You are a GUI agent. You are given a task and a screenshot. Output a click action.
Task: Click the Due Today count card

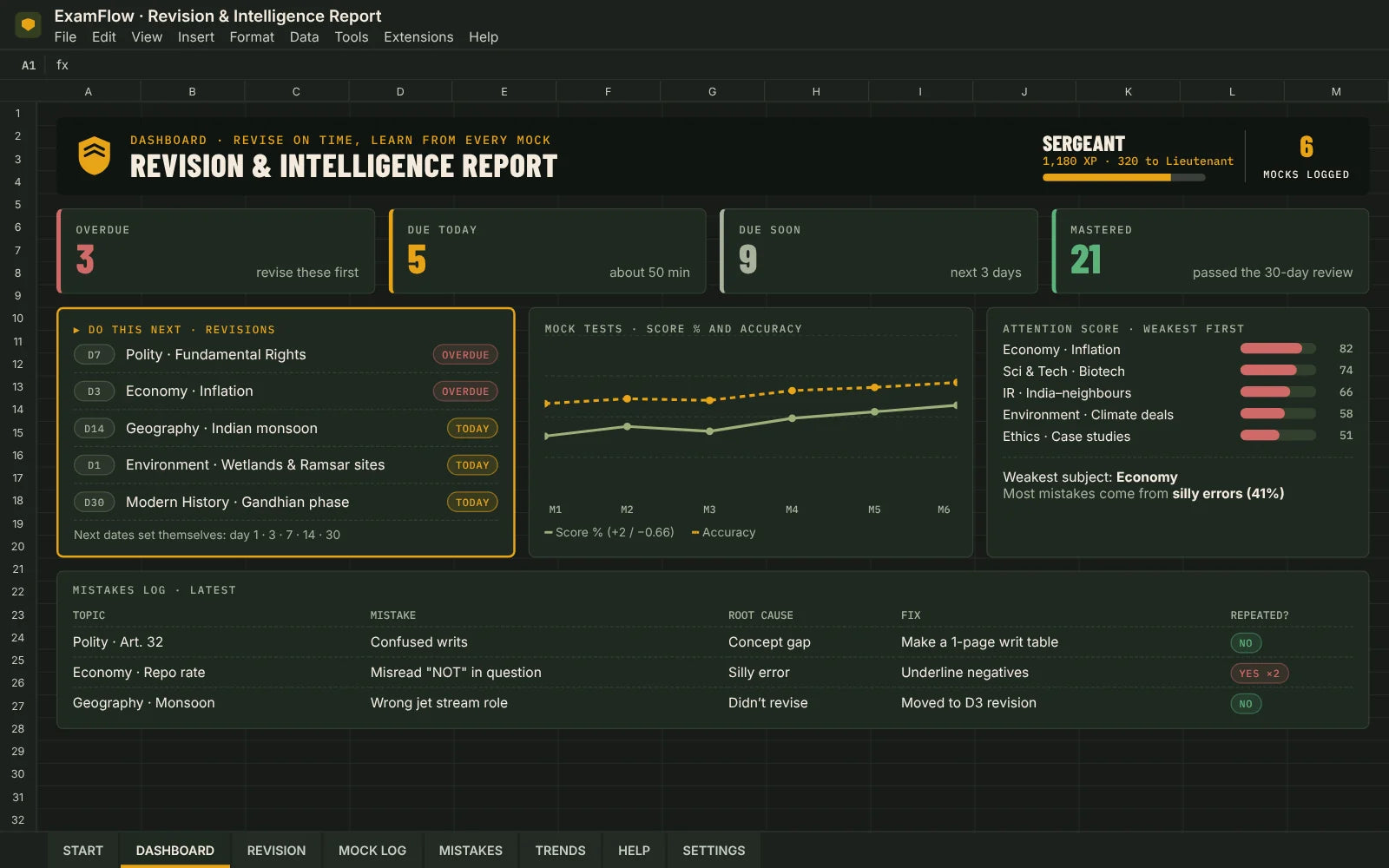click(548, 251)
